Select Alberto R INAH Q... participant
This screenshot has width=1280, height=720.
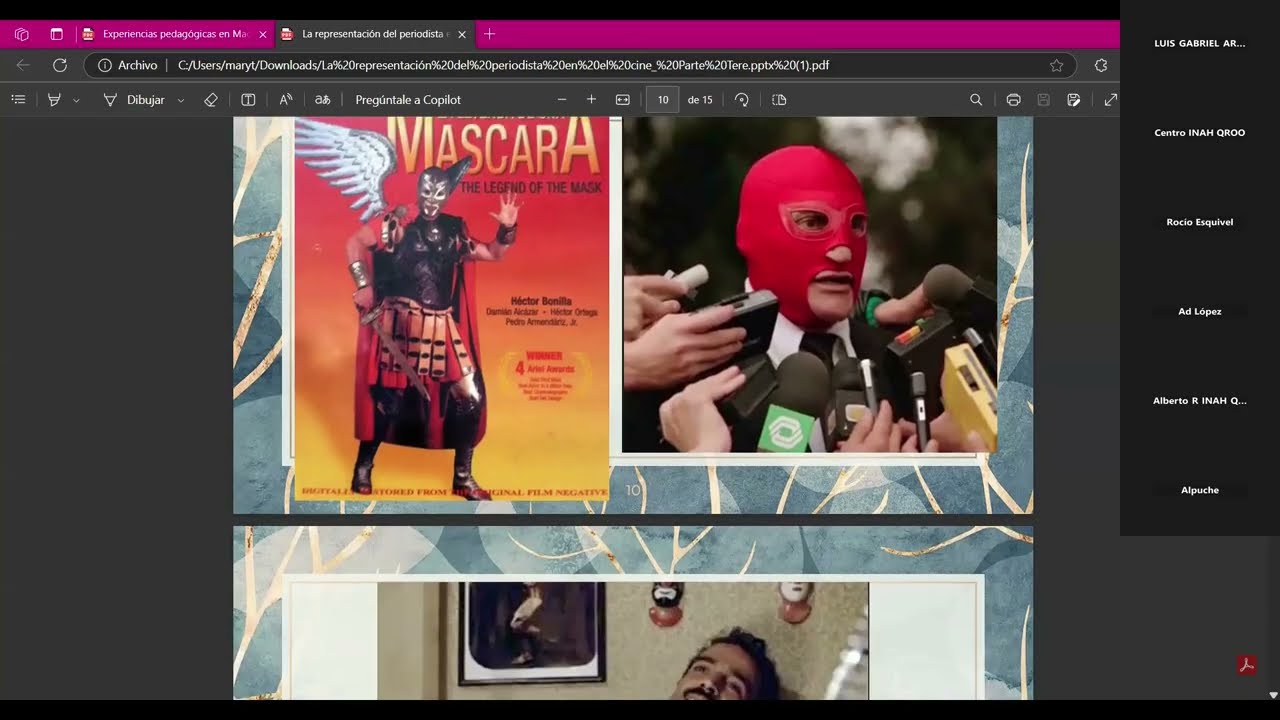click(1200, 401)
